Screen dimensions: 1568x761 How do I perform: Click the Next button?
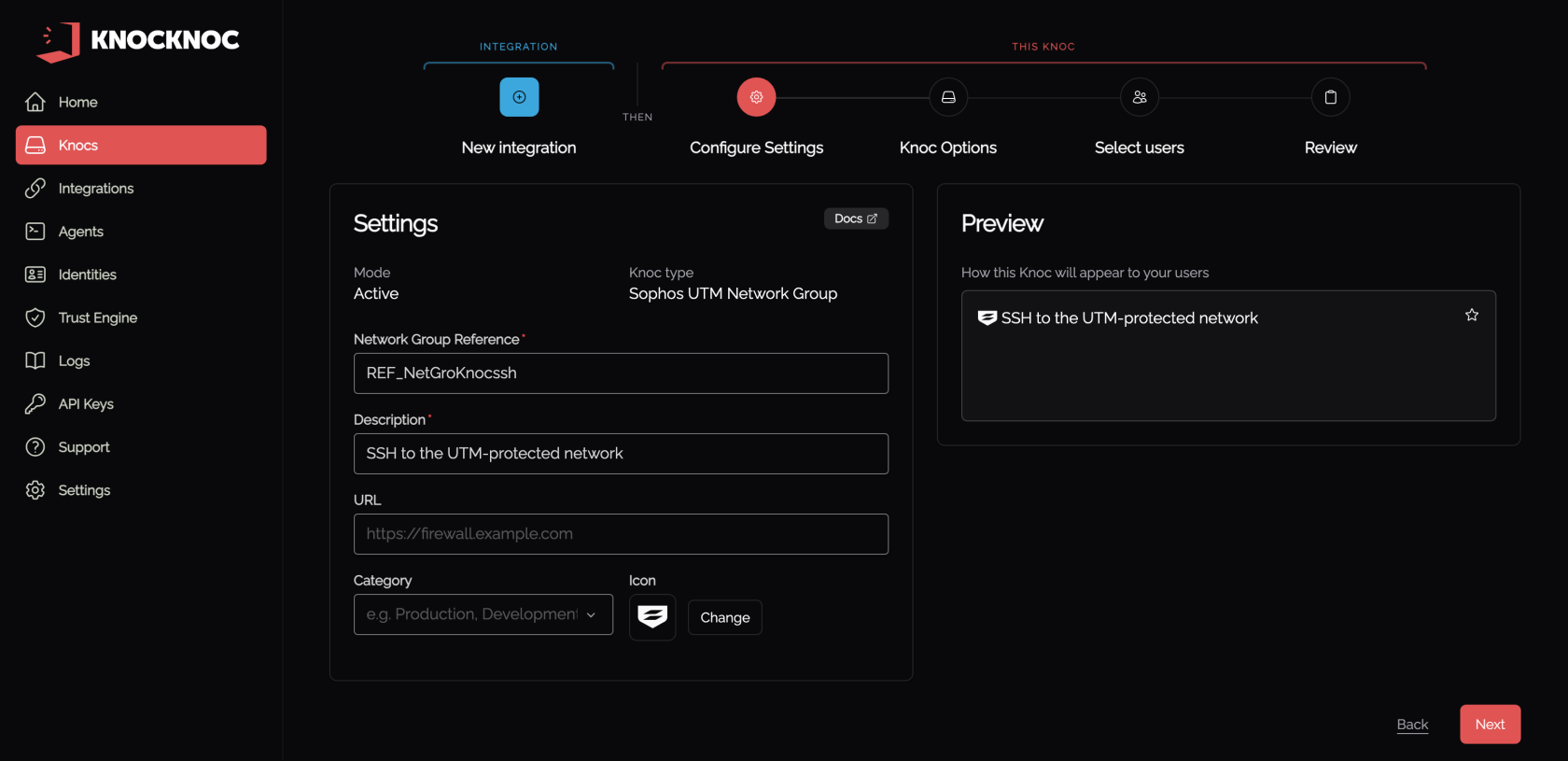1491,725
